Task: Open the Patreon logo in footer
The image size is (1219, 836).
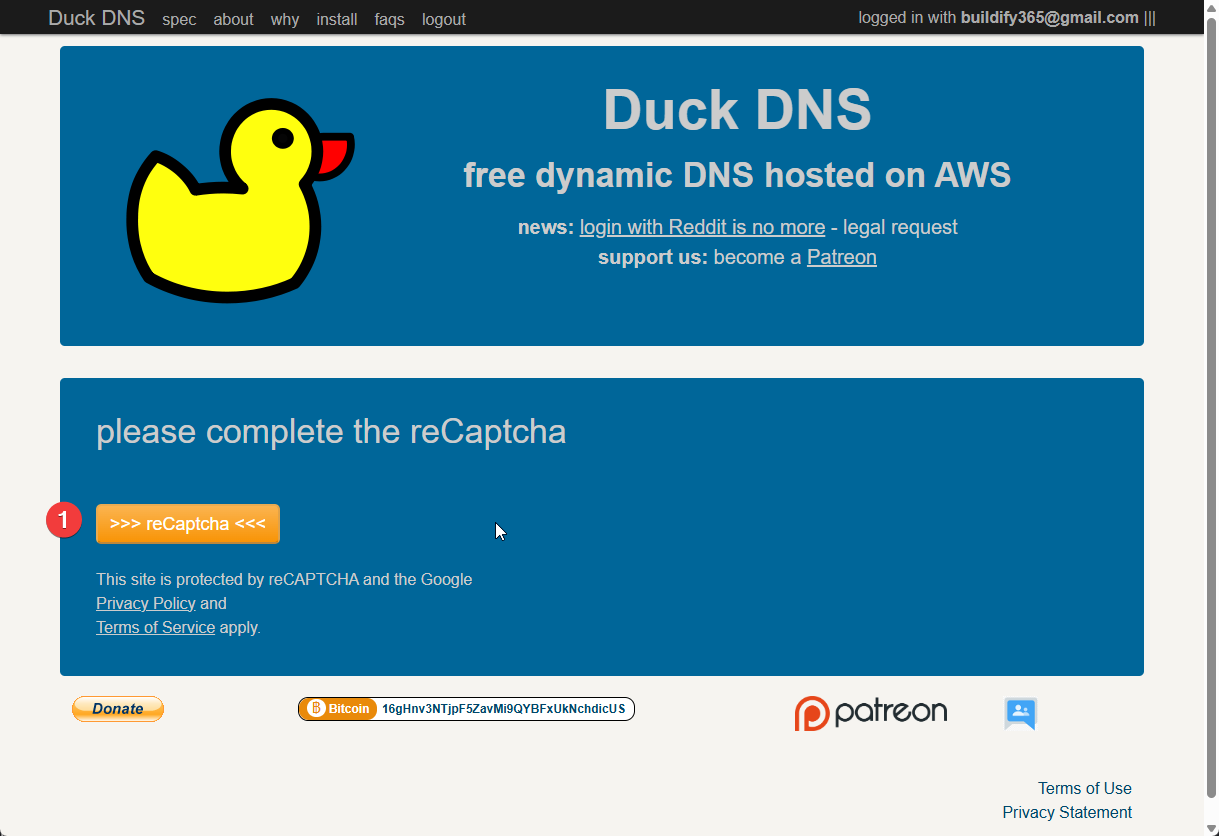Action: 870,712
